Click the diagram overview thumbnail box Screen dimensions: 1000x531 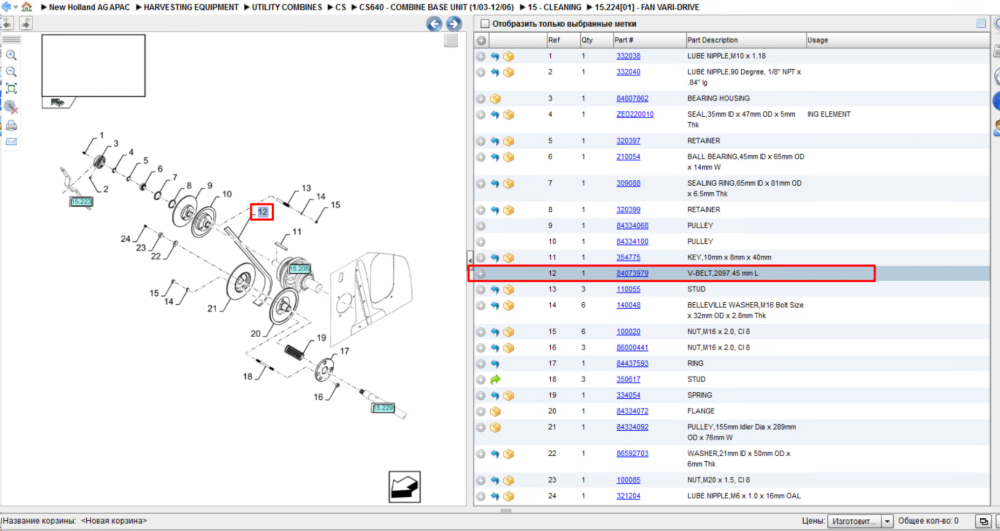[x=93, y=66]
